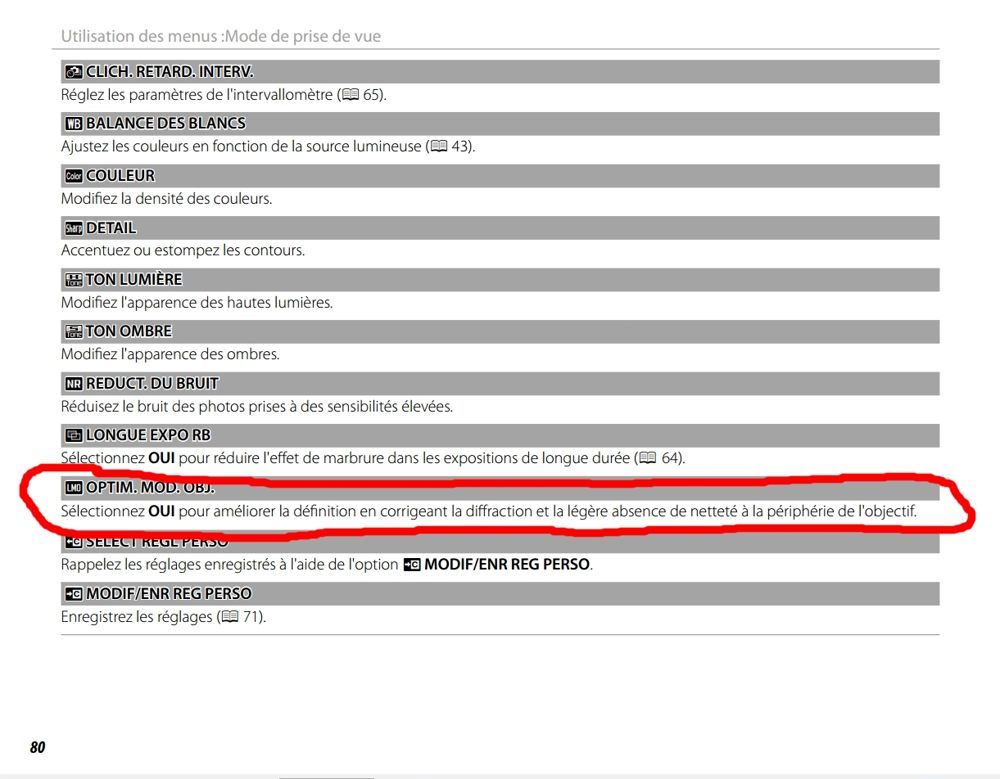
Task: Click the WB icon beside BALANCE DES BLANCS
Action: click(x=73, y=124)
